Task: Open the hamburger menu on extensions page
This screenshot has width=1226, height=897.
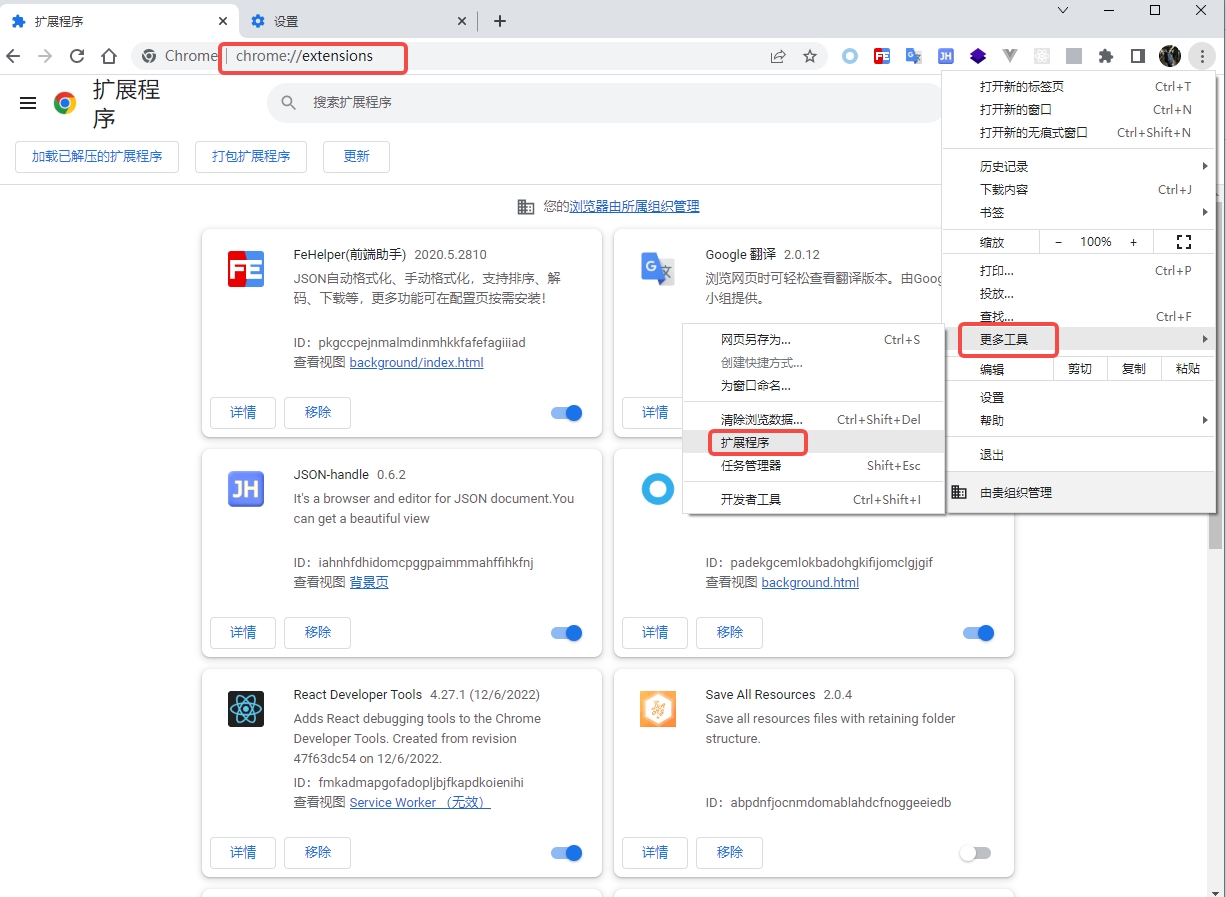Action: pyautogui.click(x=28, y=103)
